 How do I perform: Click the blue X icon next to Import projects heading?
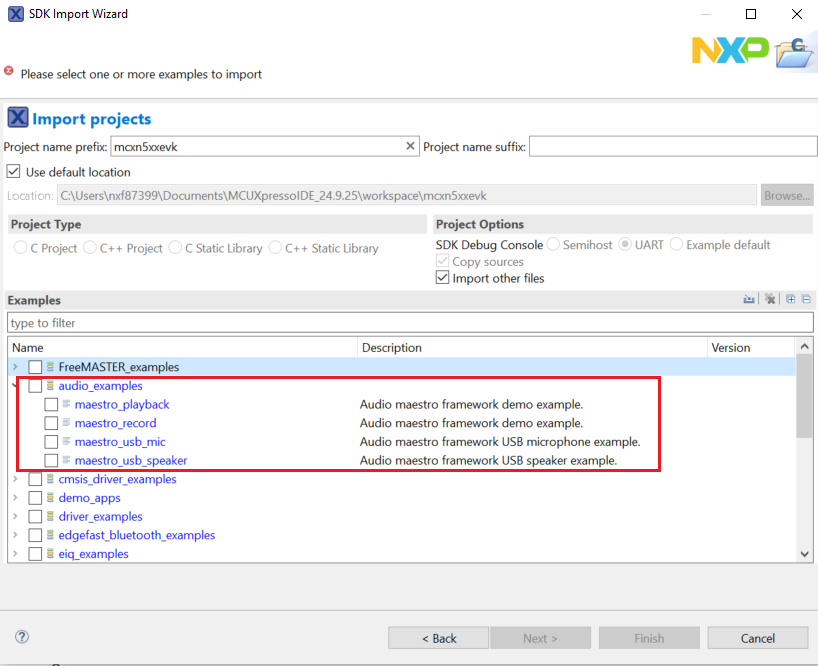tap(17, 118)
